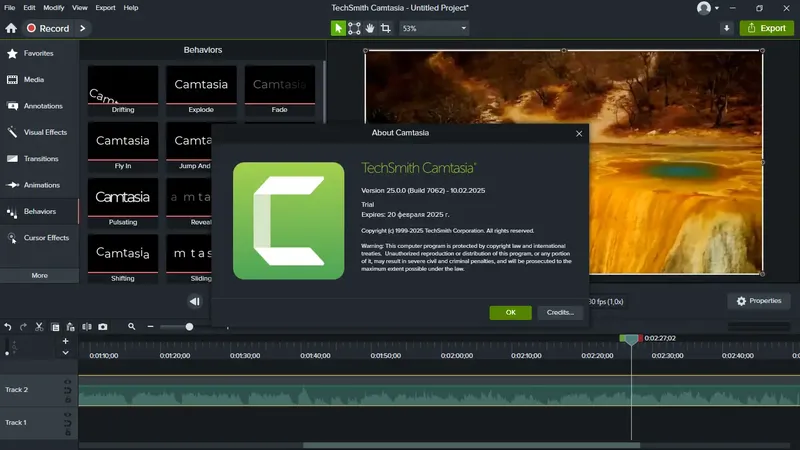Open the Modify menu

54,8
